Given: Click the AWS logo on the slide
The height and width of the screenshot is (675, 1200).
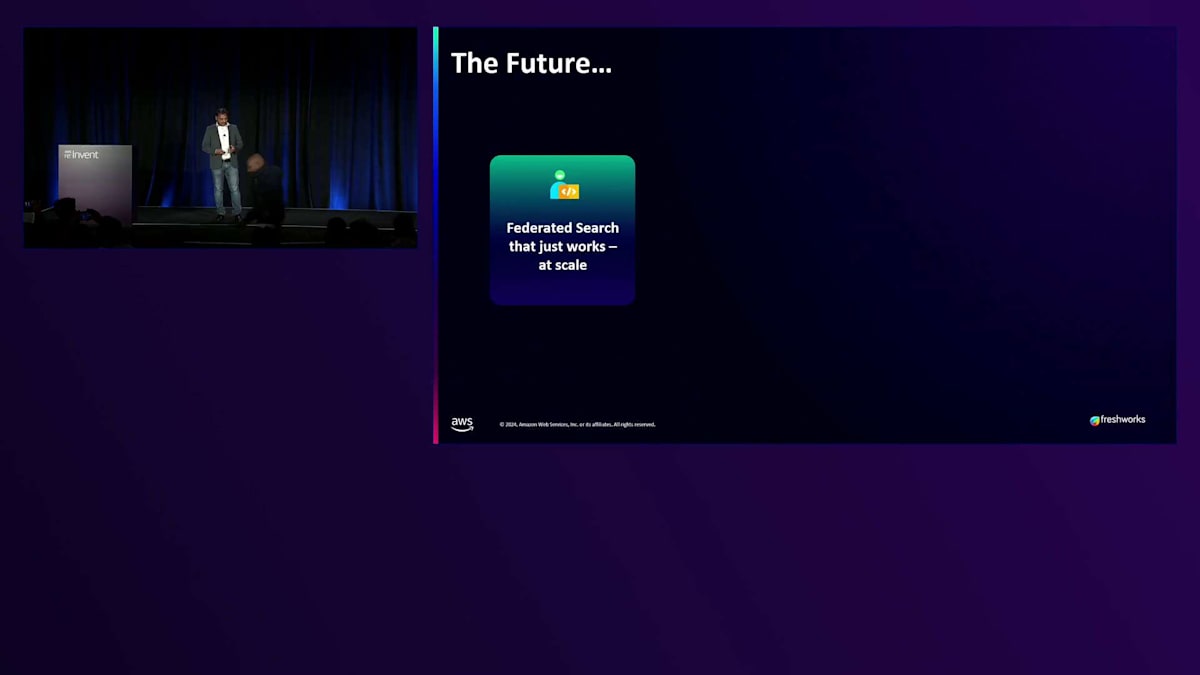Looking at the screenshot, I should tap(462, 424).
